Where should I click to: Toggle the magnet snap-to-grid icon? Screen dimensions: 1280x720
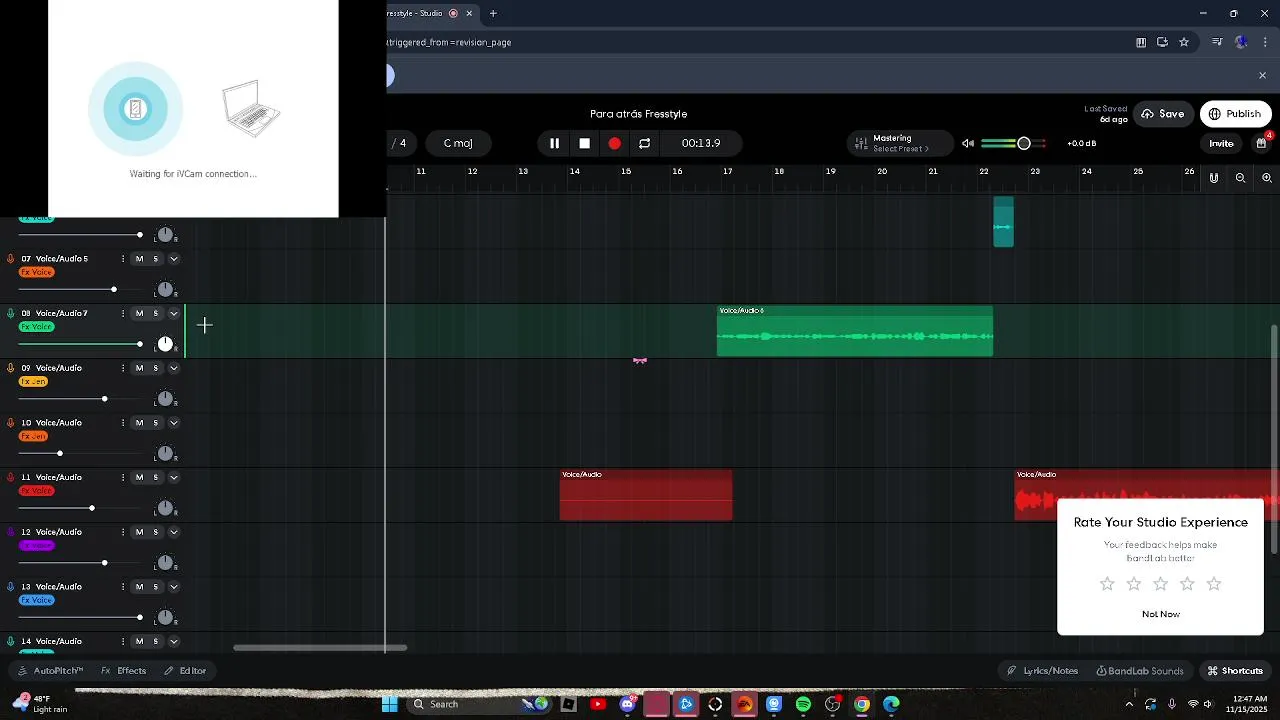click(1214, 178)
